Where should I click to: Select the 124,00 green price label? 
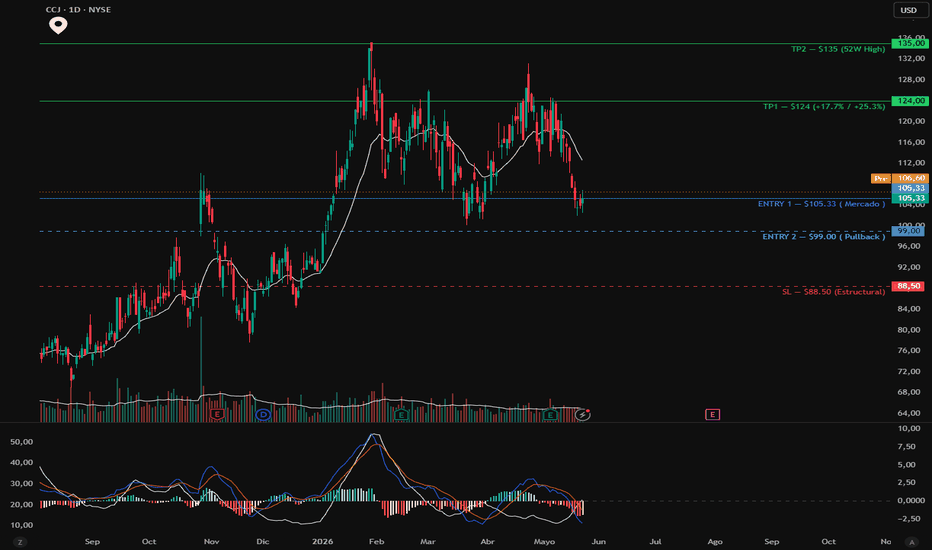(x=910, y=101)
